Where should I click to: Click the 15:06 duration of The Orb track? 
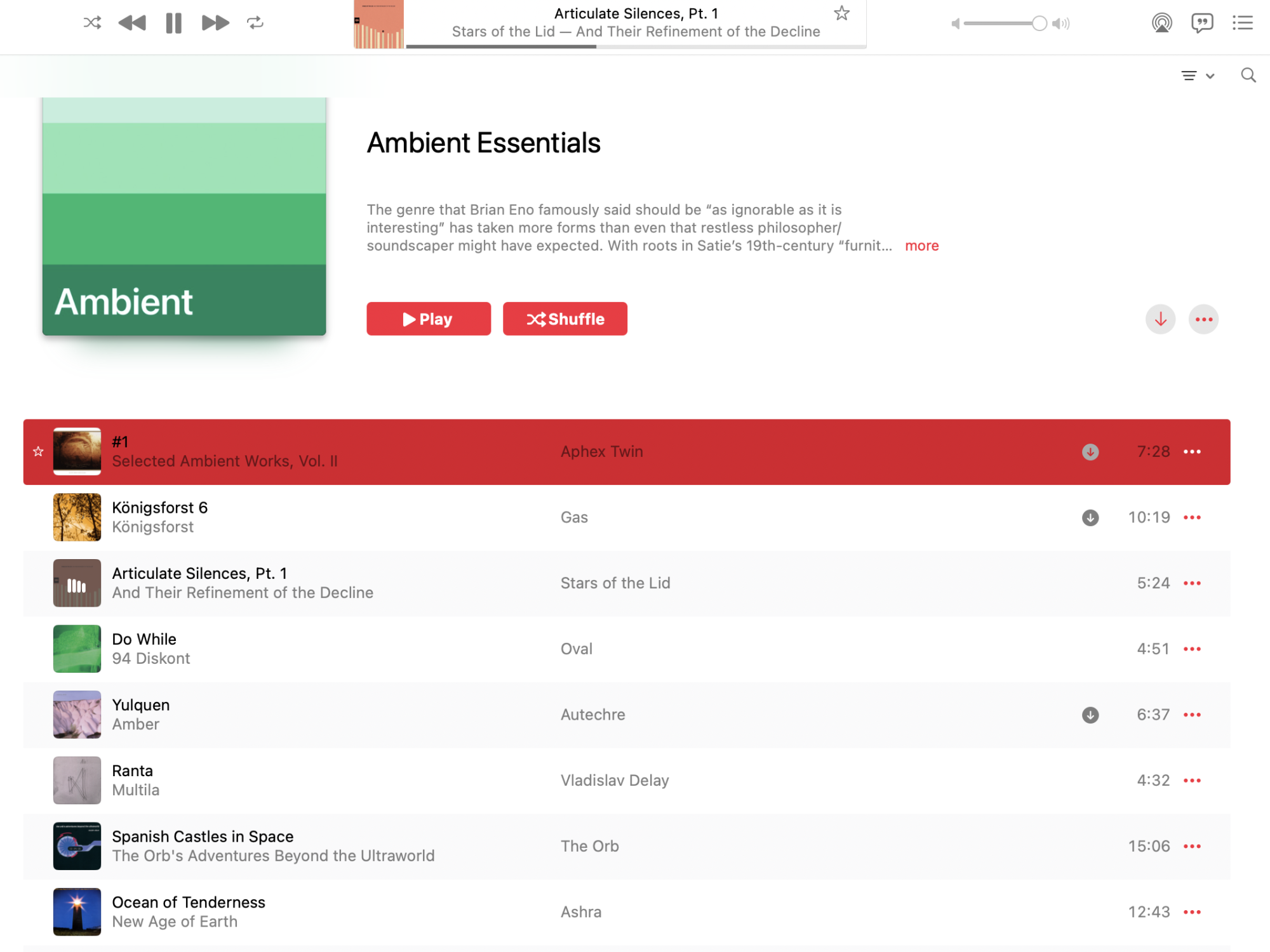1149,847
